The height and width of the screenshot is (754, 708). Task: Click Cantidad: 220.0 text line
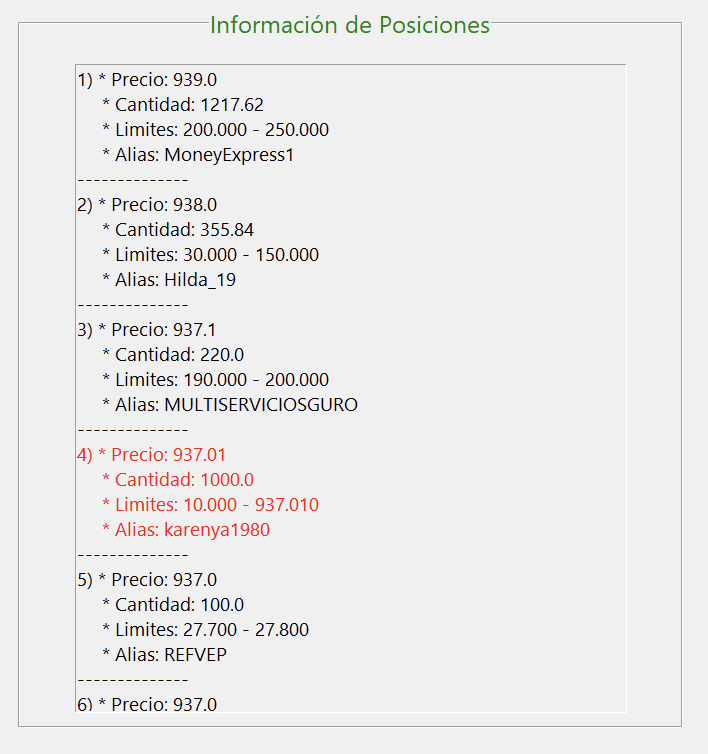(173, 355)
